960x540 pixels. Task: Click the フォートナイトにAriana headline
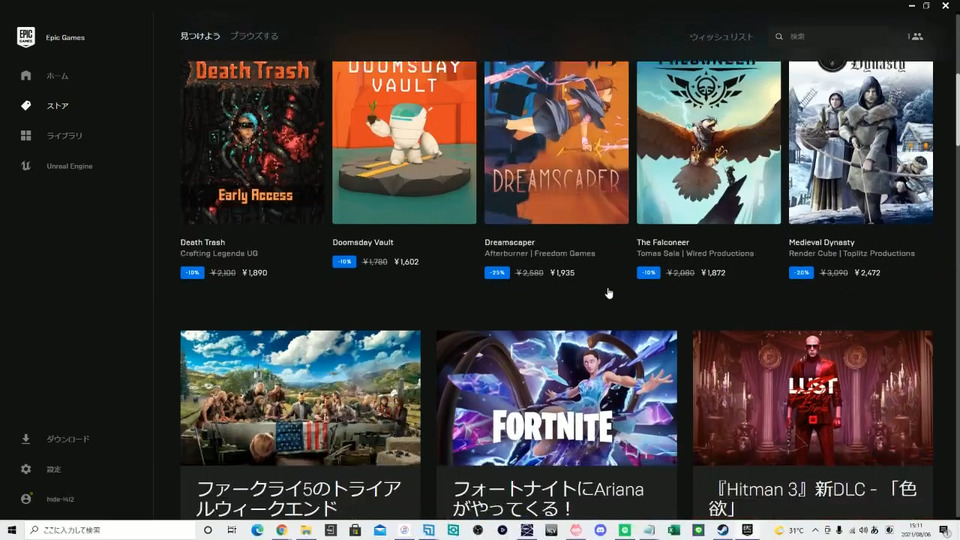(x=548, y=498)
